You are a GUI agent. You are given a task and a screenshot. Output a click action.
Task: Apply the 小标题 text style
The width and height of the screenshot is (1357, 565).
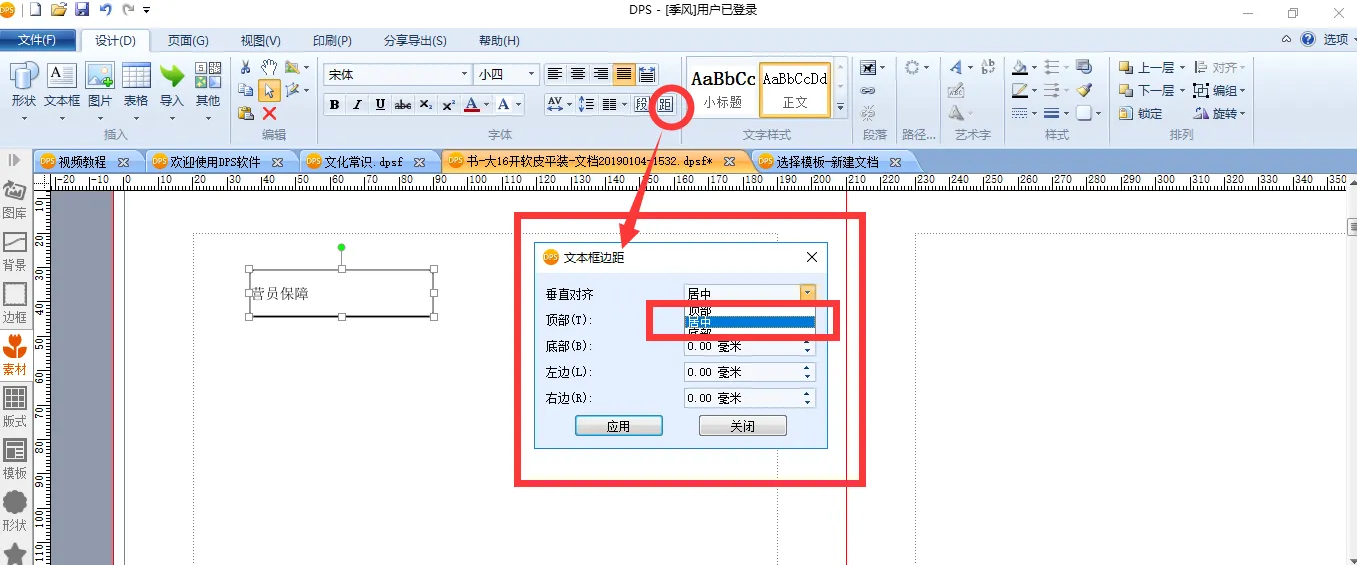click(x=723, y=88)
